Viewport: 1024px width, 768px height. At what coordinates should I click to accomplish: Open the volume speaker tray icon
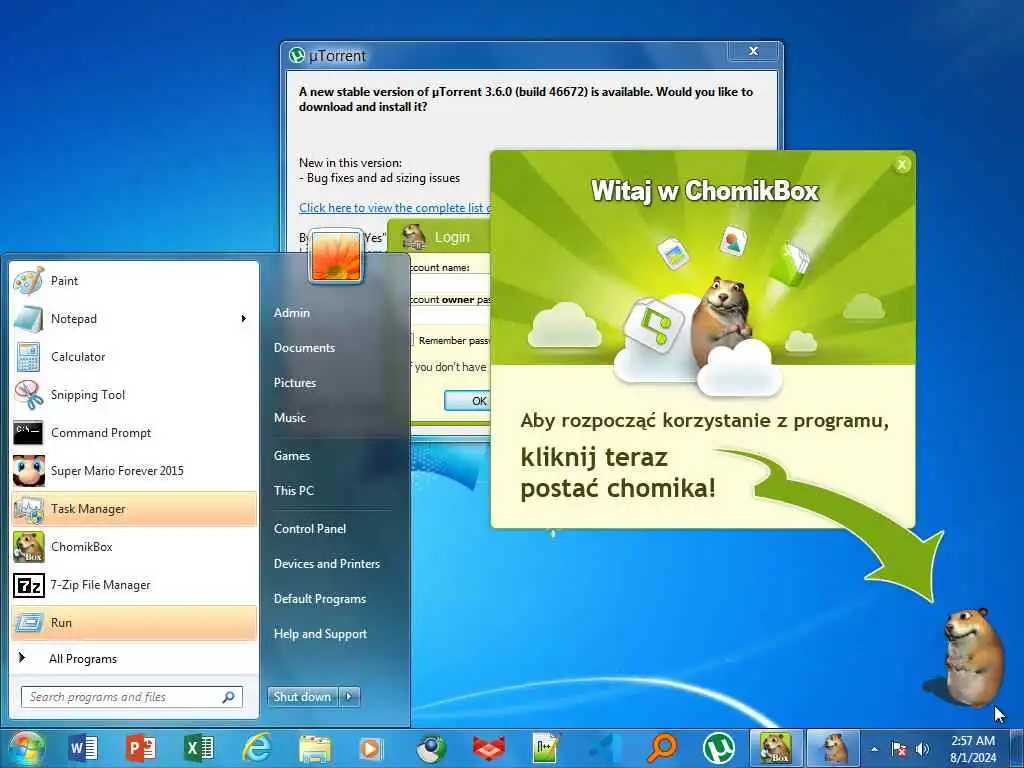click(x=923, y=749)
